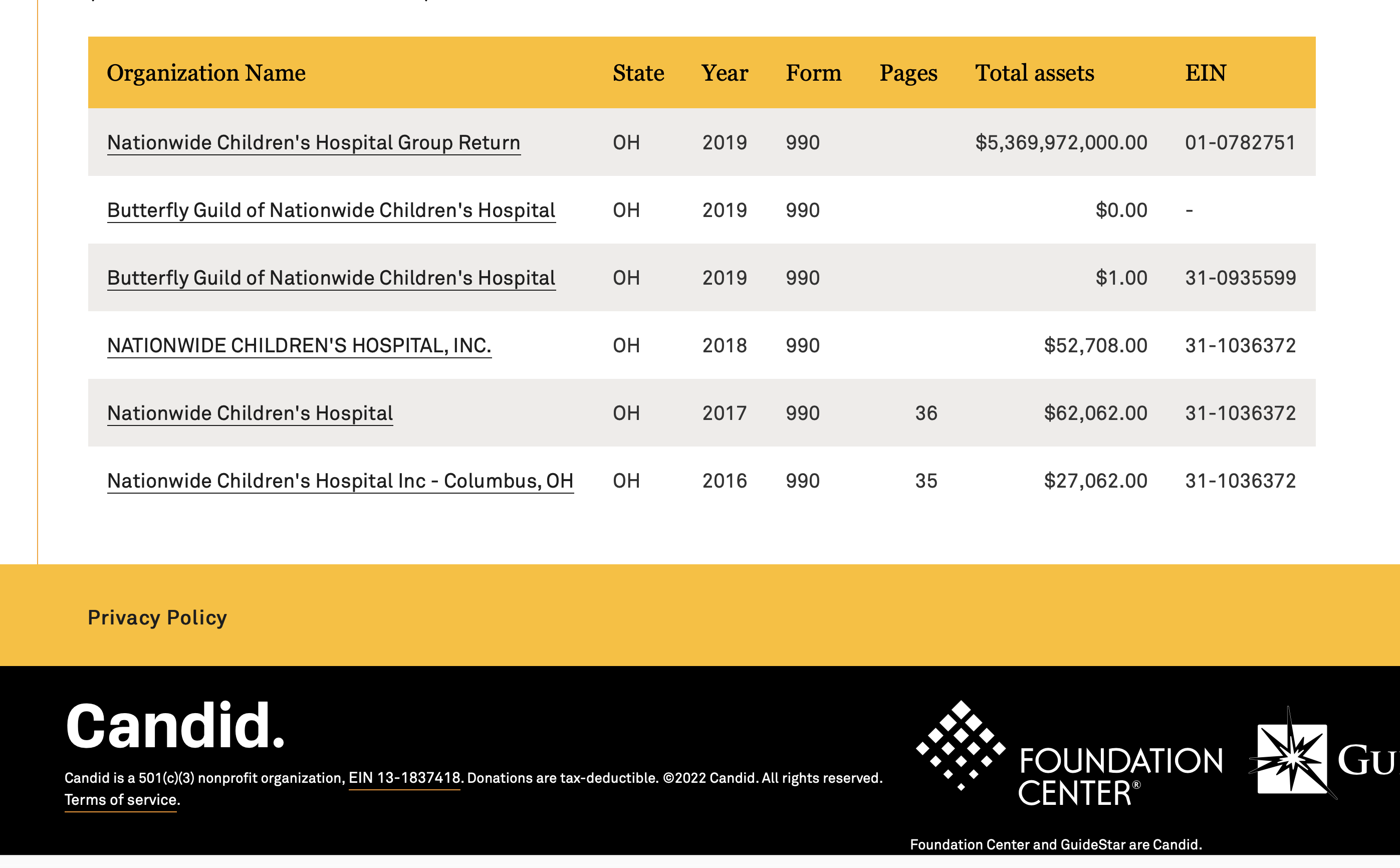
Task: Click the Organization Name column header
Action: [x=206, y=73]
